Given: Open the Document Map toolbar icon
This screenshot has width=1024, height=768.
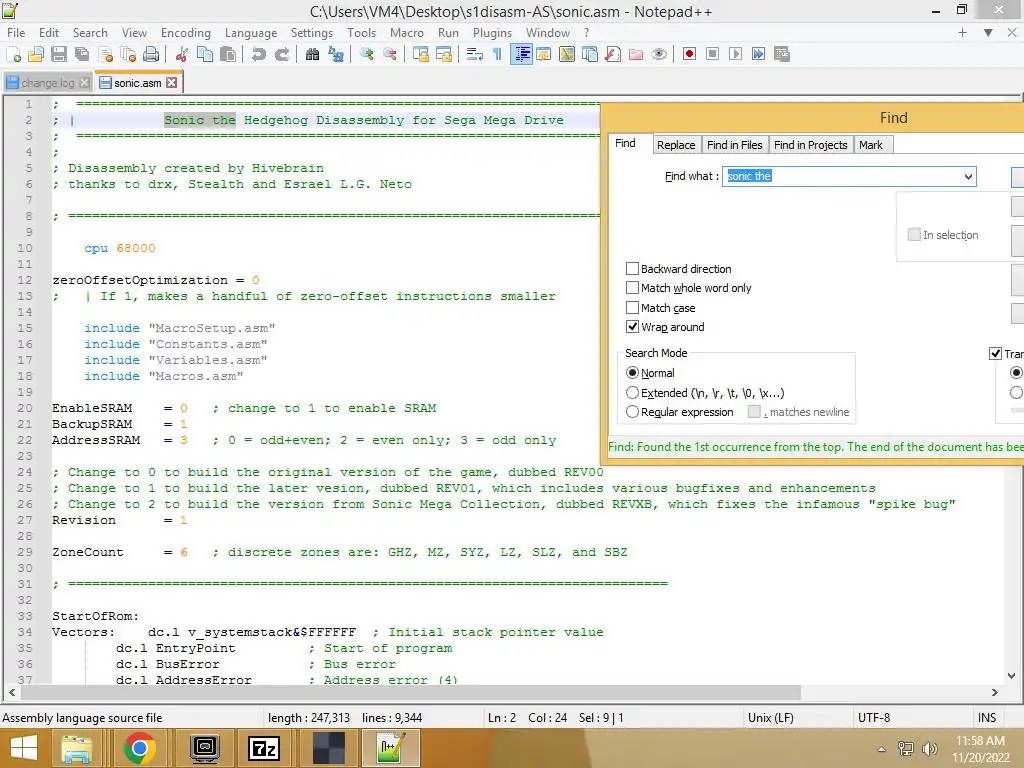Looking at the screenshot, I should (567, 54).
